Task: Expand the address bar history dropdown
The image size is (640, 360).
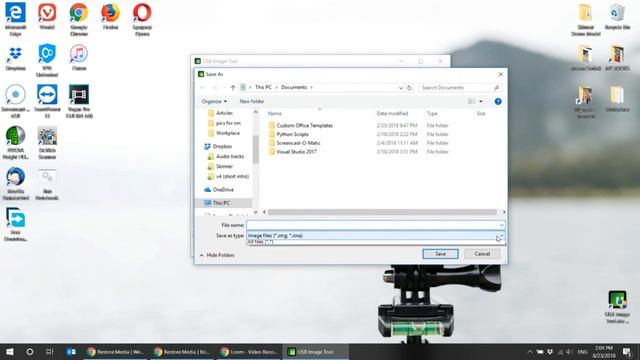Action: 401,87
